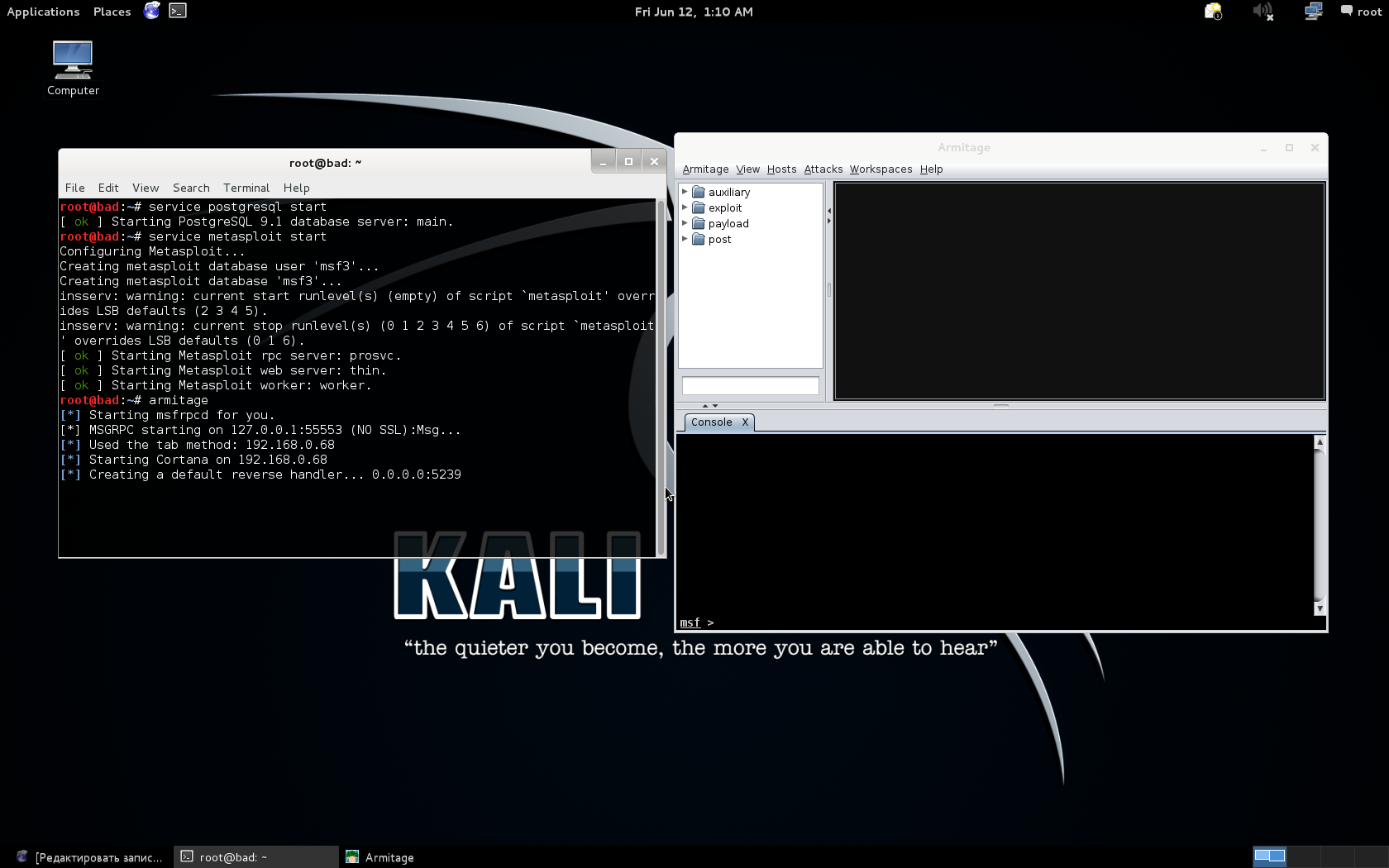
Task: Close the Console tab
Action: 745,422
